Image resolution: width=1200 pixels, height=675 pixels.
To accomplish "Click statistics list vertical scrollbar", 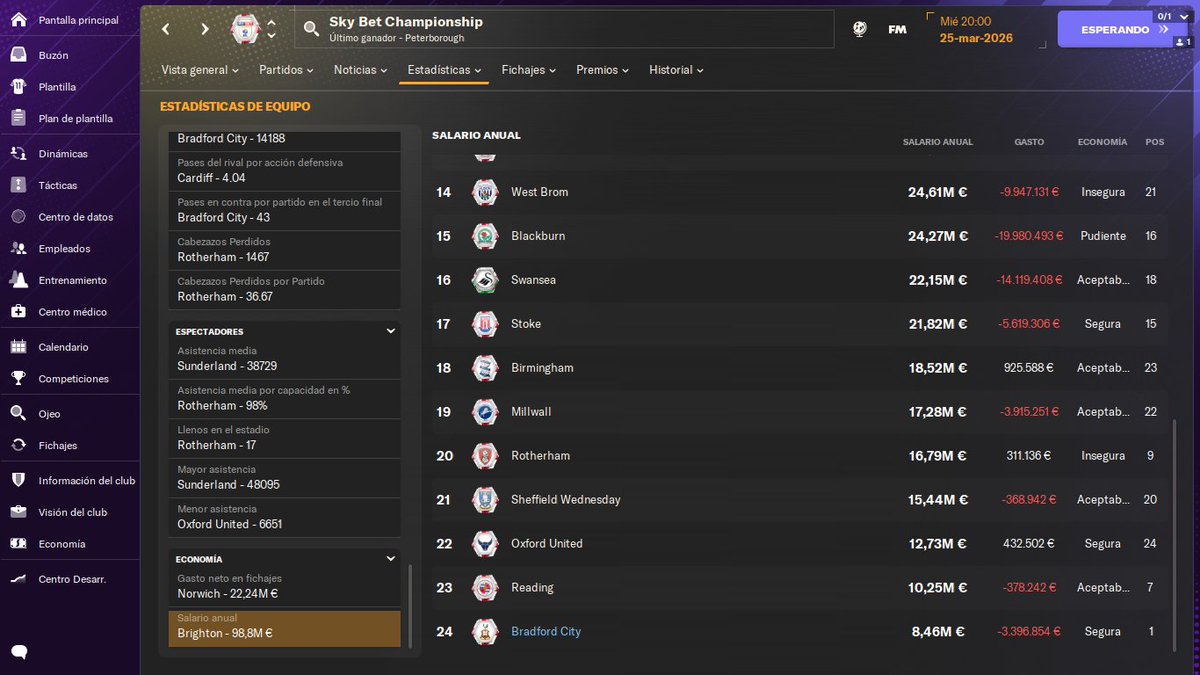I will (x=409, y=608).
